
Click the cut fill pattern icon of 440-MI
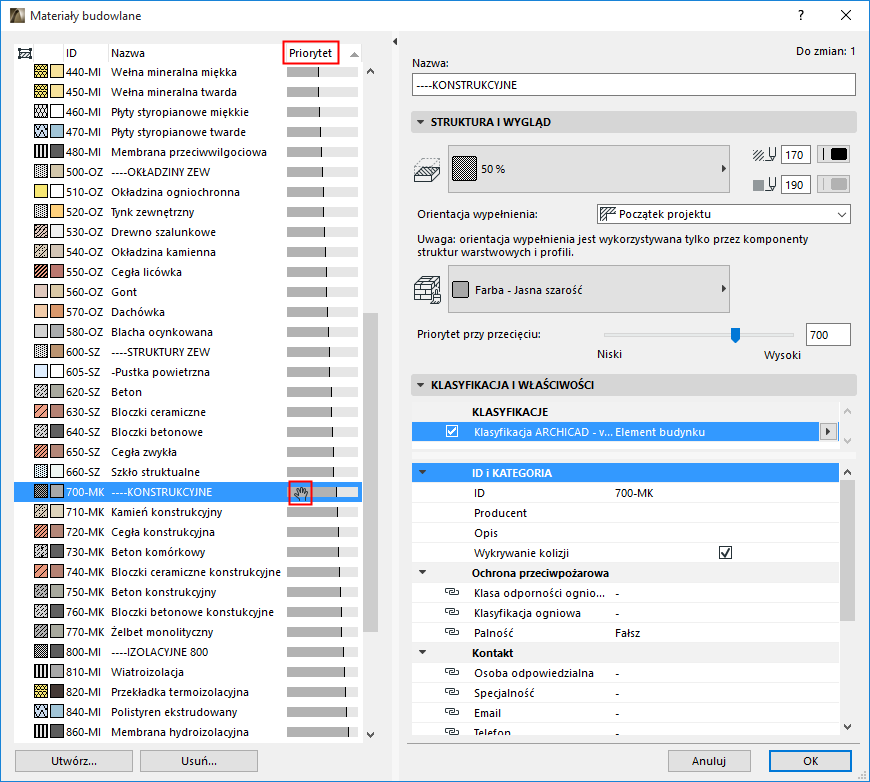[41, 72]
